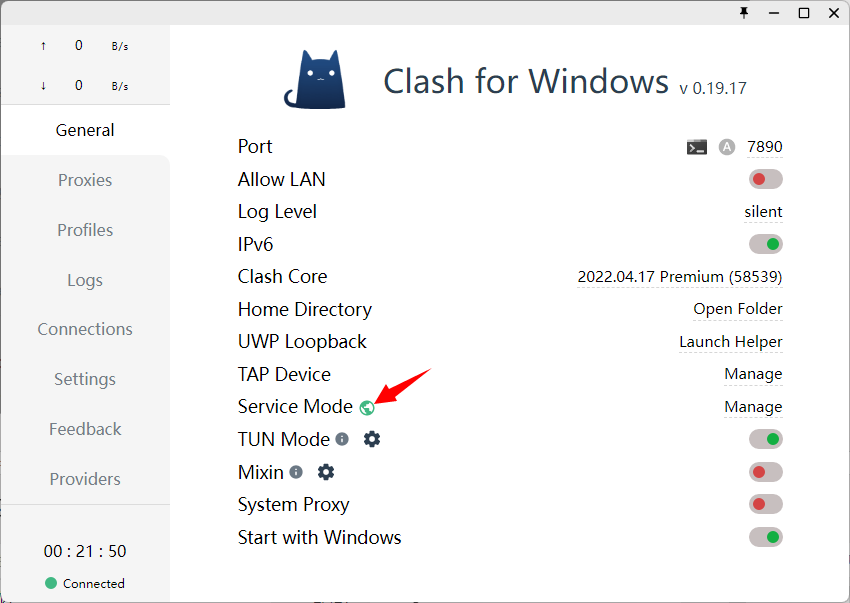Switch to the Proxies tab
Screen dimensions: 850x603
pos(85,180)
